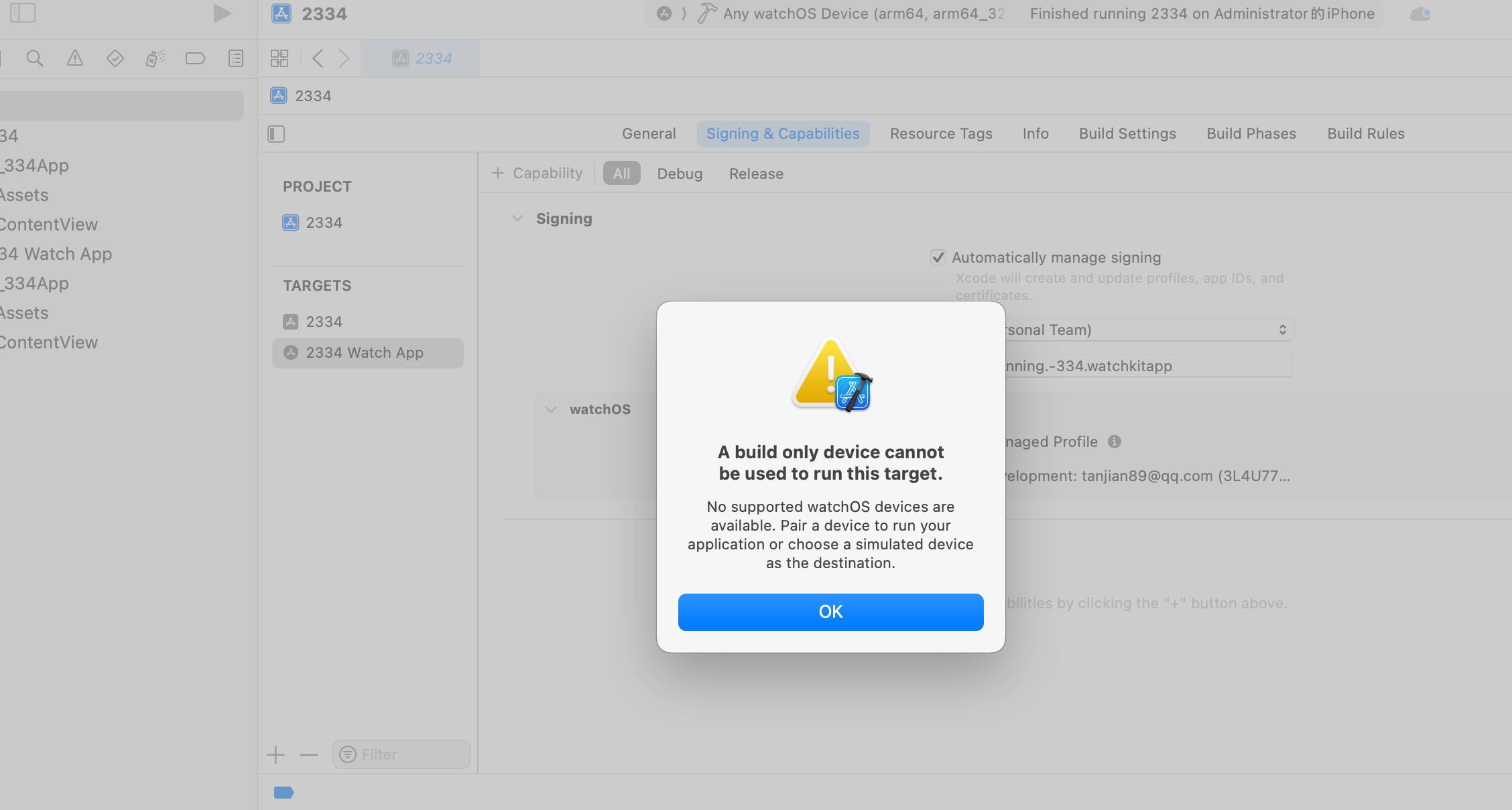Viewport: 1512px width, 810px height.
Task: Select Assets below 34 Watch App
Action: [24, 313]
